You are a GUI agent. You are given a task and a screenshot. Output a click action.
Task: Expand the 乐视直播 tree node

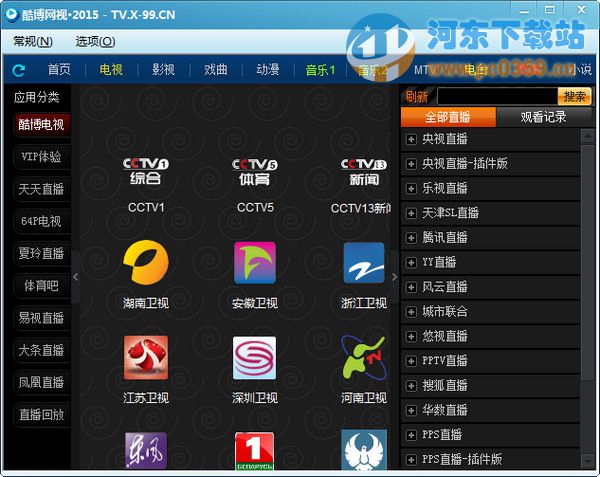pos(411,189)
